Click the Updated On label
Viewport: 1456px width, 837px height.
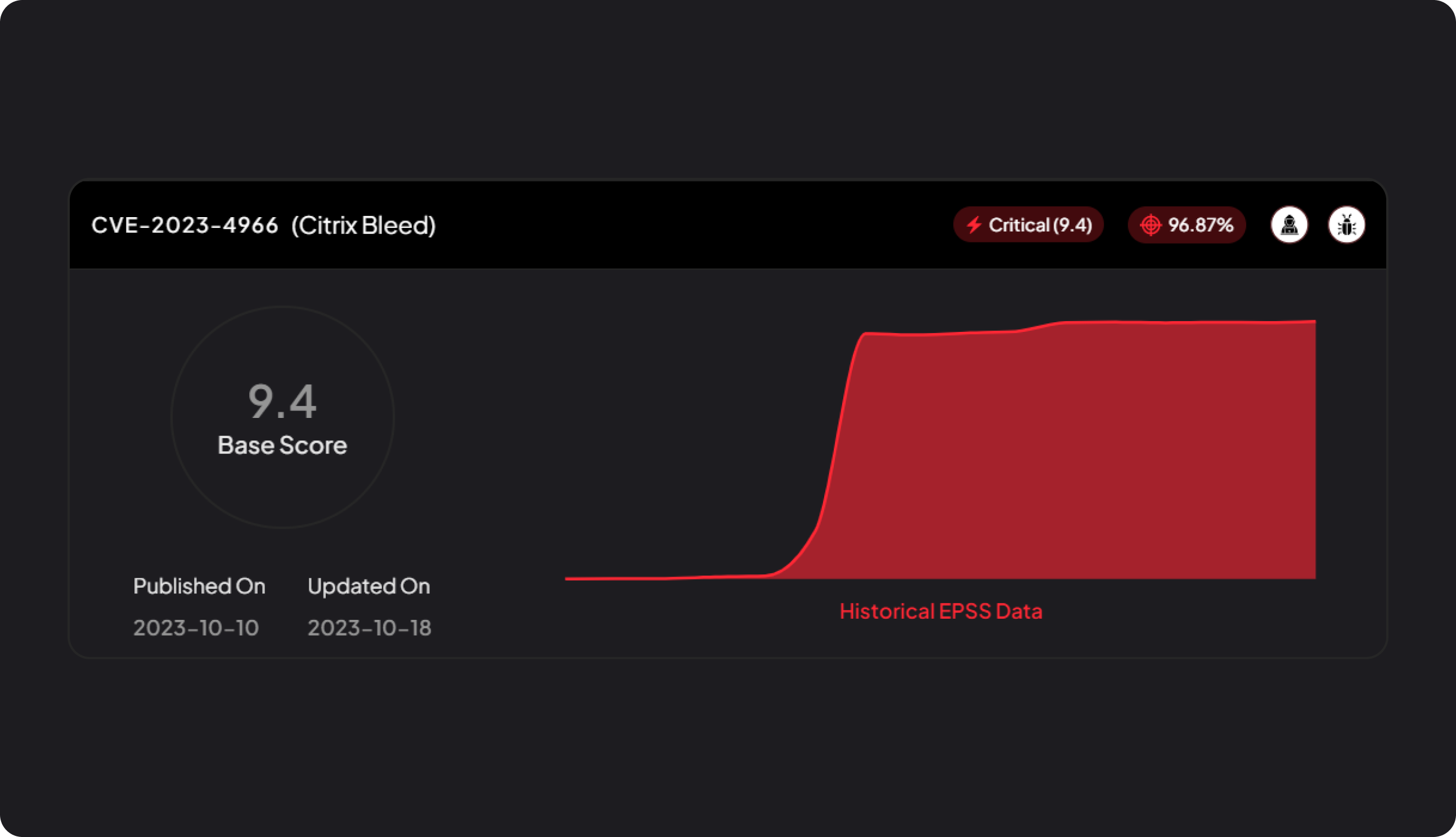(x=369, y=586)
